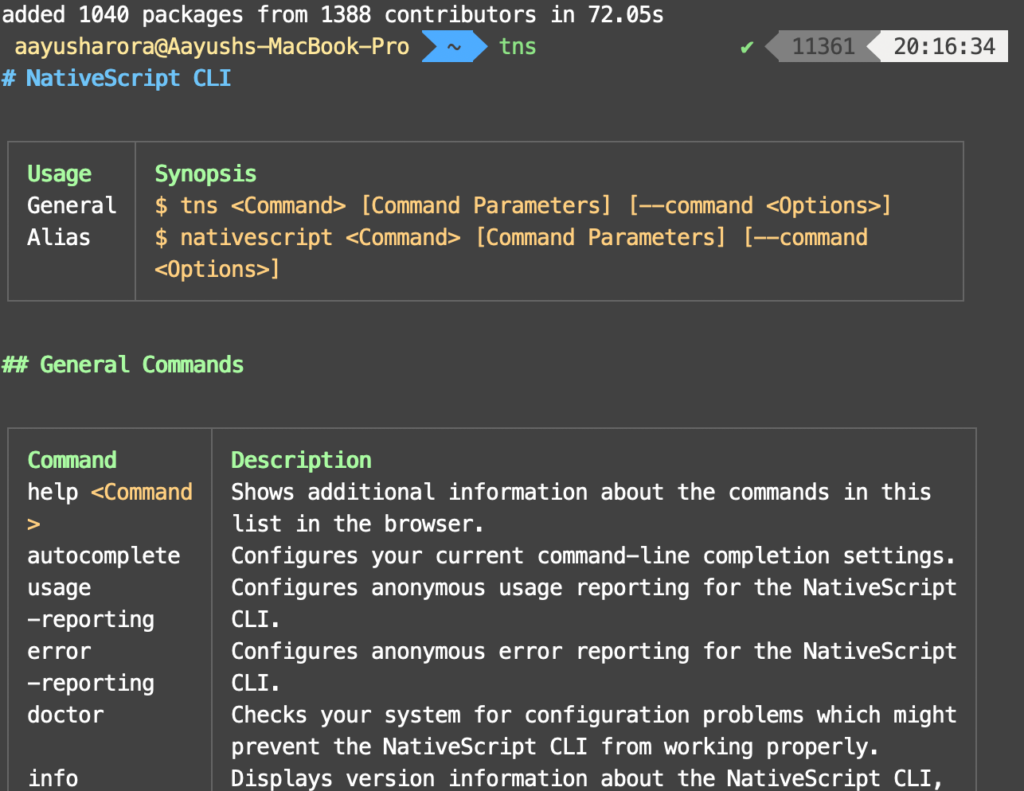Click the username aayusharora@Aayushs-MacBook-Pro
Viewport: 1024px width, 791px height.
pyautogui.click(x=212, y=46)
